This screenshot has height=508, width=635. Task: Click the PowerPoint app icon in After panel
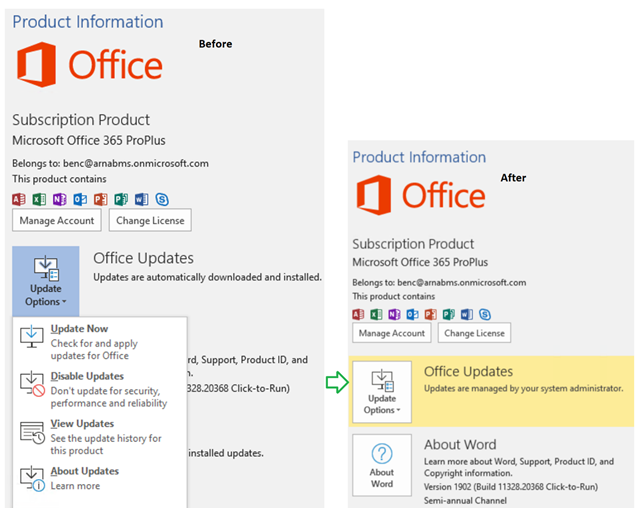tap(430, 314)
